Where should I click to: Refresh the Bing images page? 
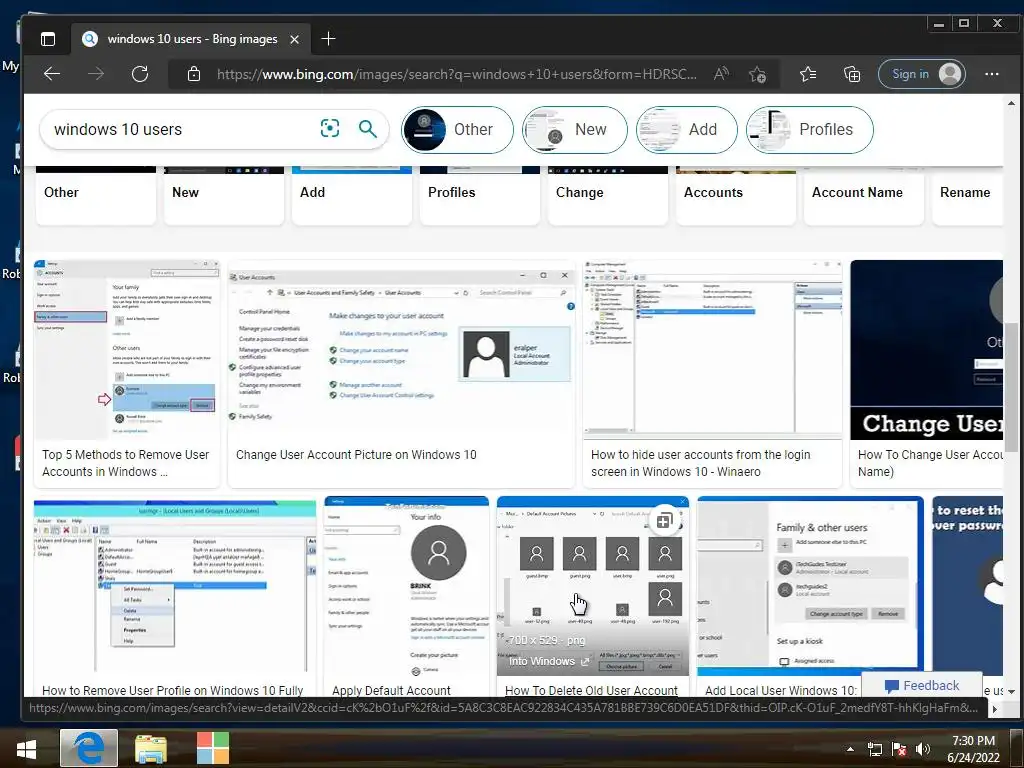click(x=140, y=74)
